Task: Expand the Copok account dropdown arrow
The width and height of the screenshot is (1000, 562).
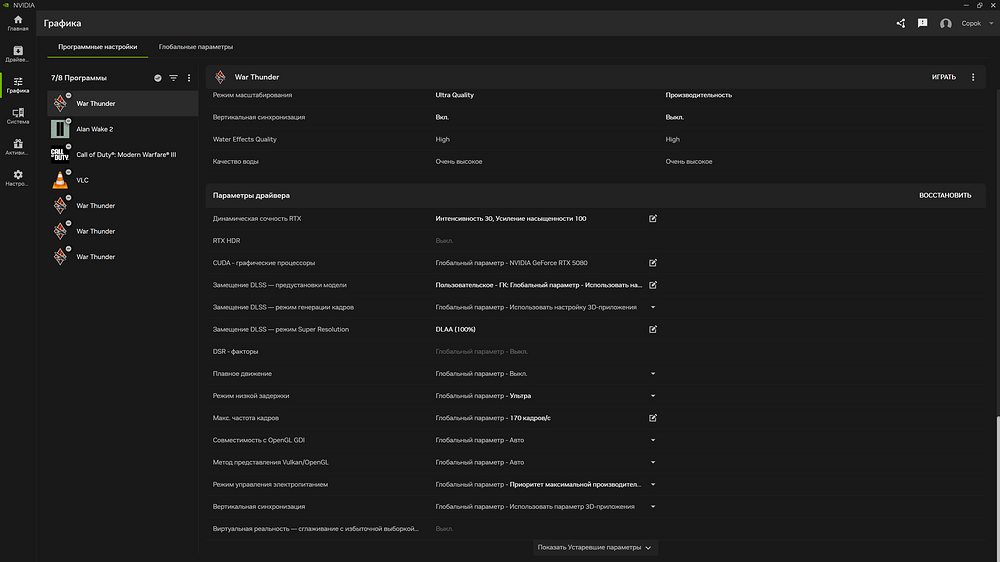Action: 991,24
